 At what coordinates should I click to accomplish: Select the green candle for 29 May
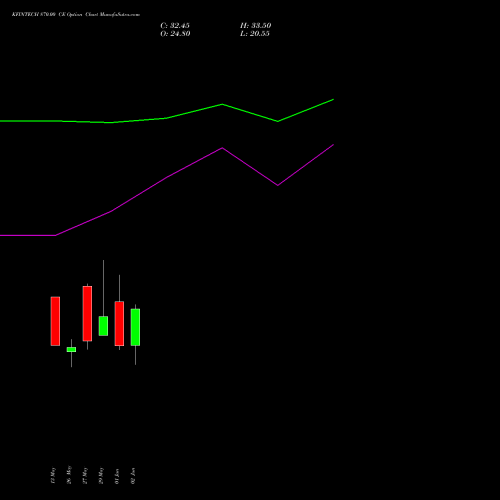[x=103, y=326]
